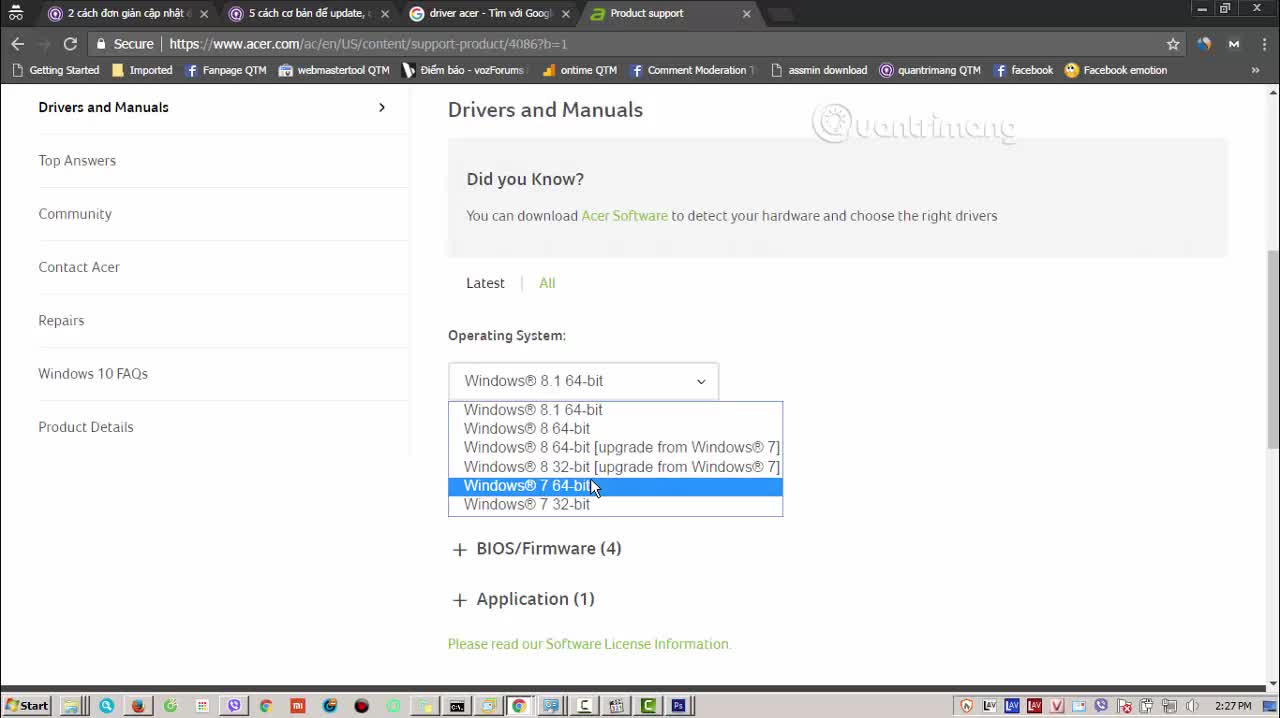Click the Secure padlock site info
The width and height of the screenshot is (1280, 718).
click(x=125, y=44)
